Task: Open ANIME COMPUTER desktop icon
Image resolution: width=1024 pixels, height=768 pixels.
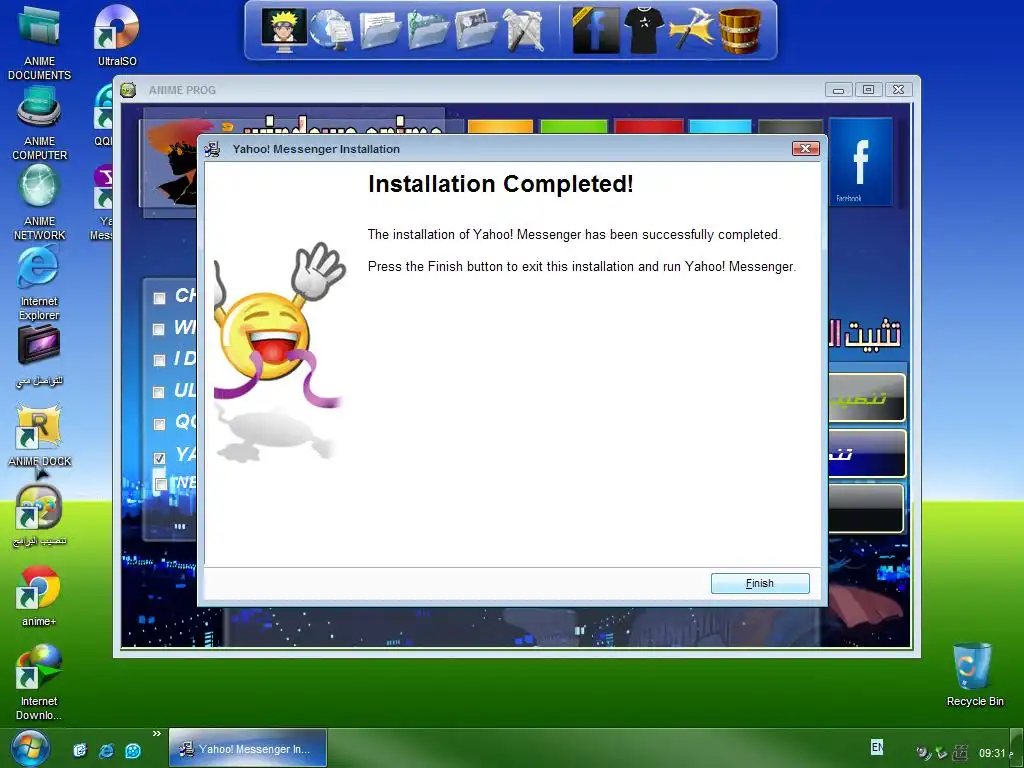Action: pyautogui.click(x=39, y=123)
